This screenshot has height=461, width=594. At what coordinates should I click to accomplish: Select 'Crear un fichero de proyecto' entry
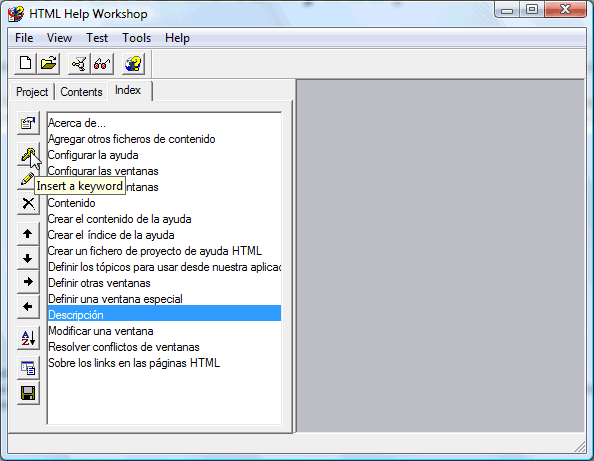click(x=164, y=251)
